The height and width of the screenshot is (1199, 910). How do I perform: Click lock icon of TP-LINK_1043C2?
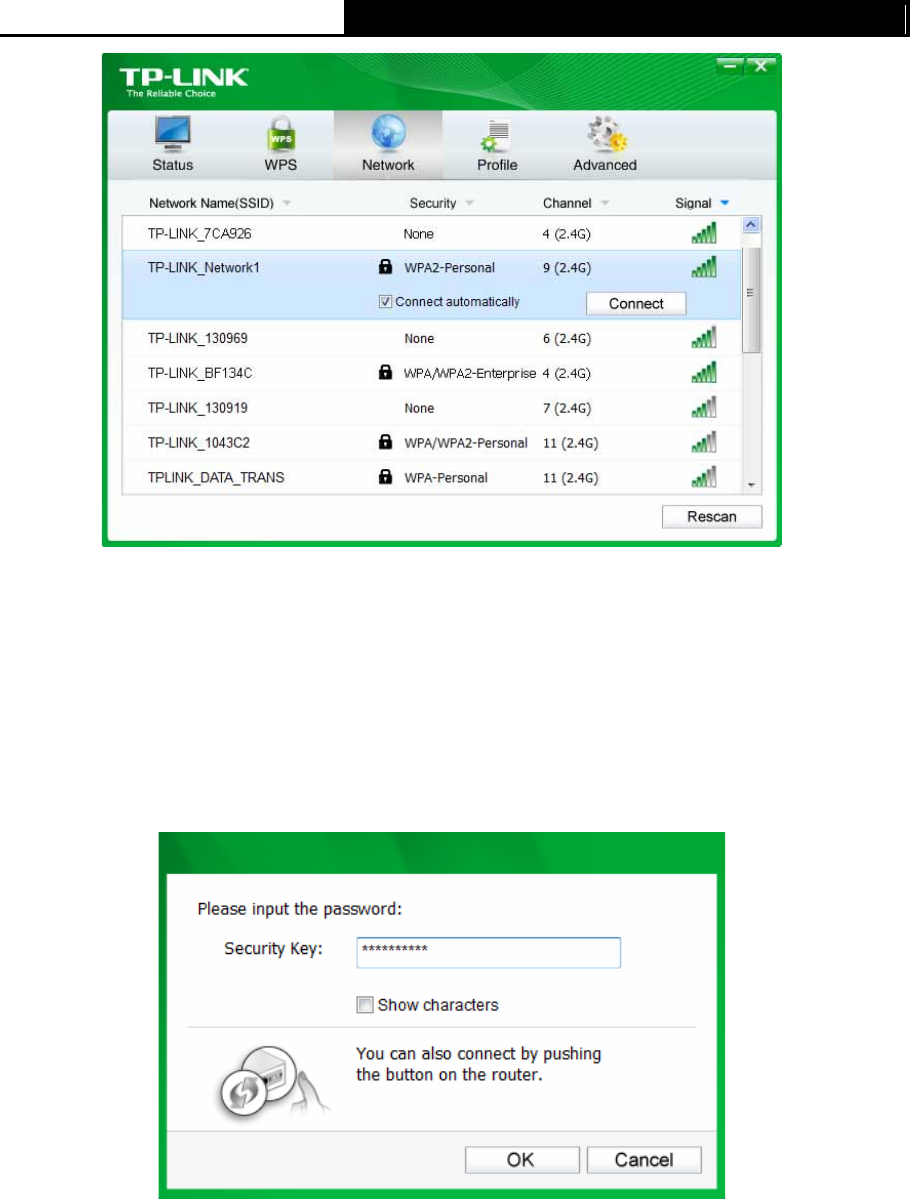pyautogui.click(x=385, y=442)
